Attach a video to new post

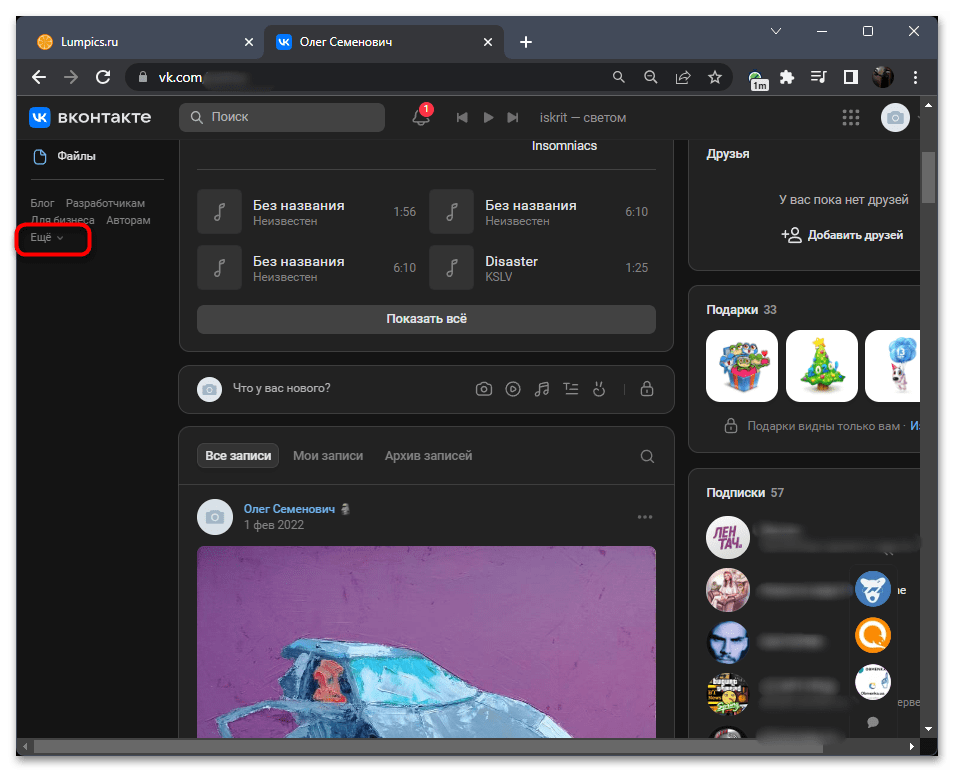tap(513, 389)
